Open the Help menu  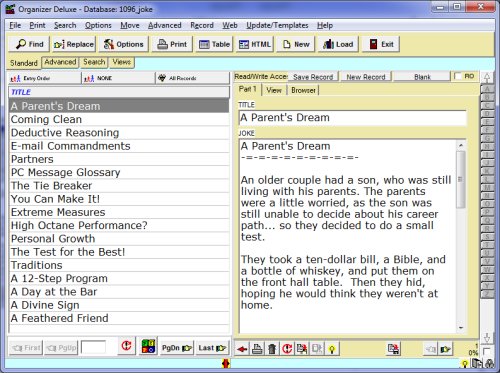pos(325,25)
